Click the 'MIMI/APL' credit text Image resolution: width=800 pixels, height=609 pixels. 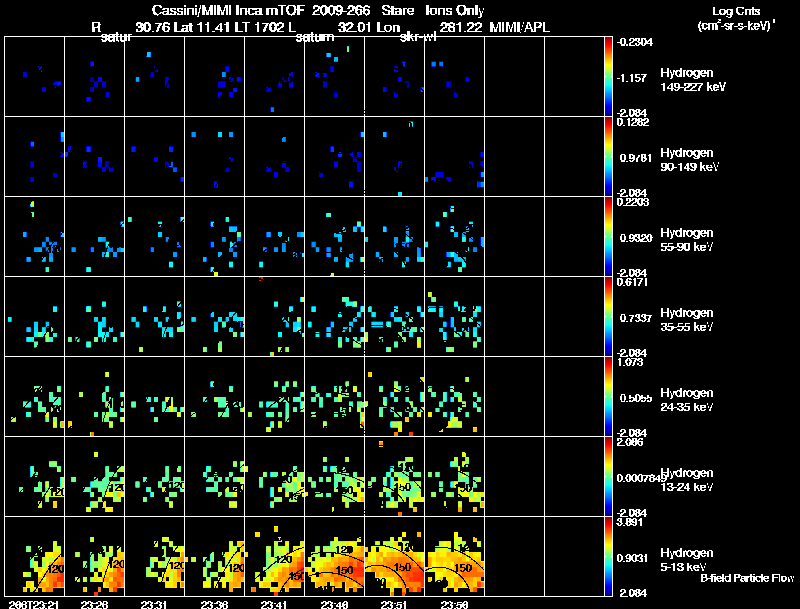[519, 27]
